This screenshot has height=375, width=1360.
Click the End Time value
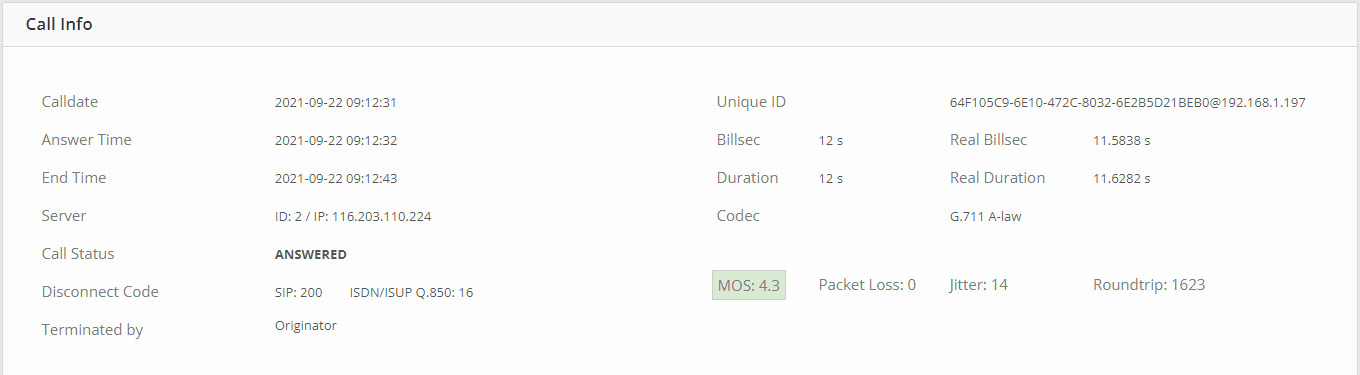[336, 178]
